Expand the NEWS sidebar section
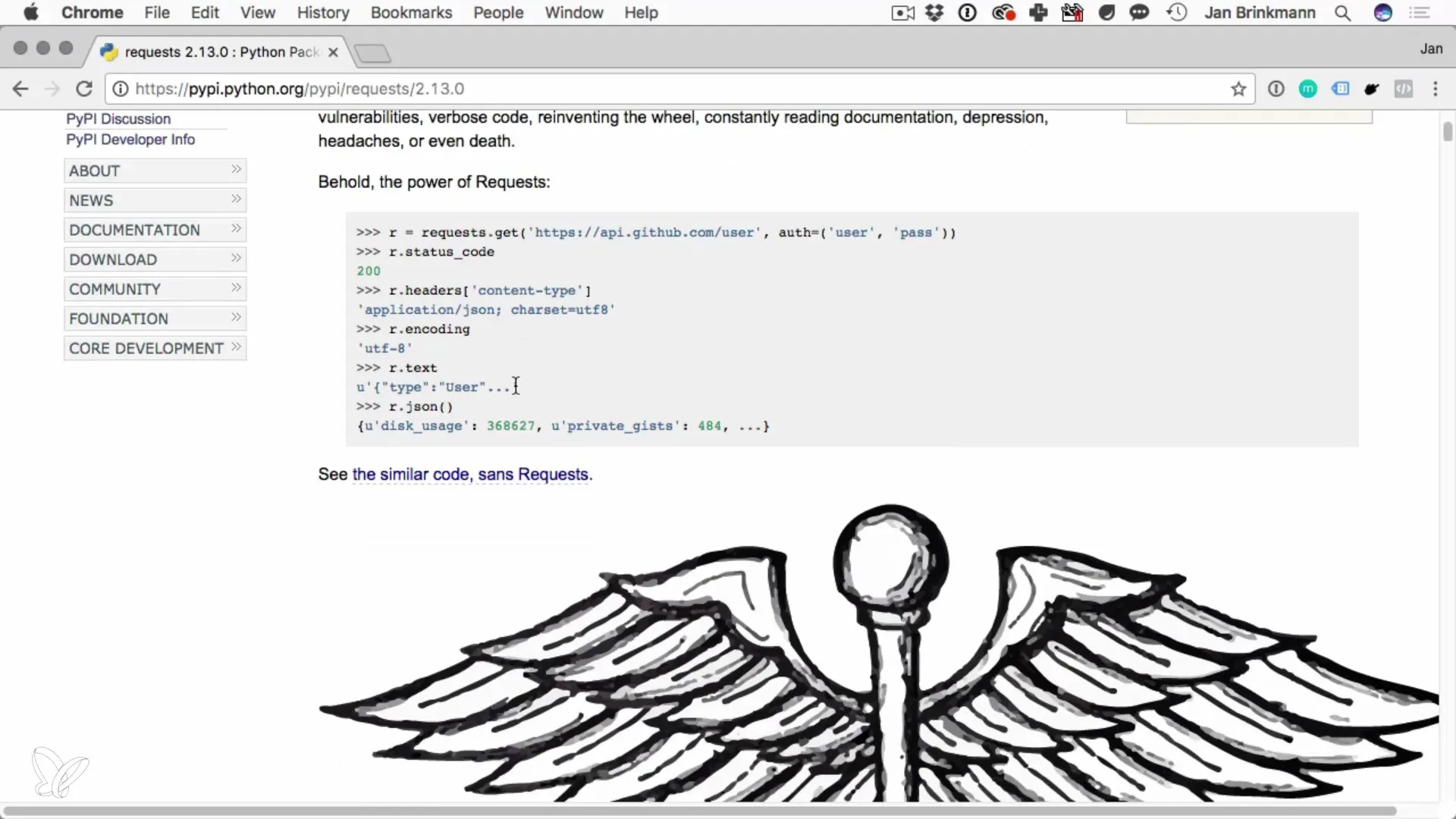The width and height of the screenshot is (1456, 819). 155,200
